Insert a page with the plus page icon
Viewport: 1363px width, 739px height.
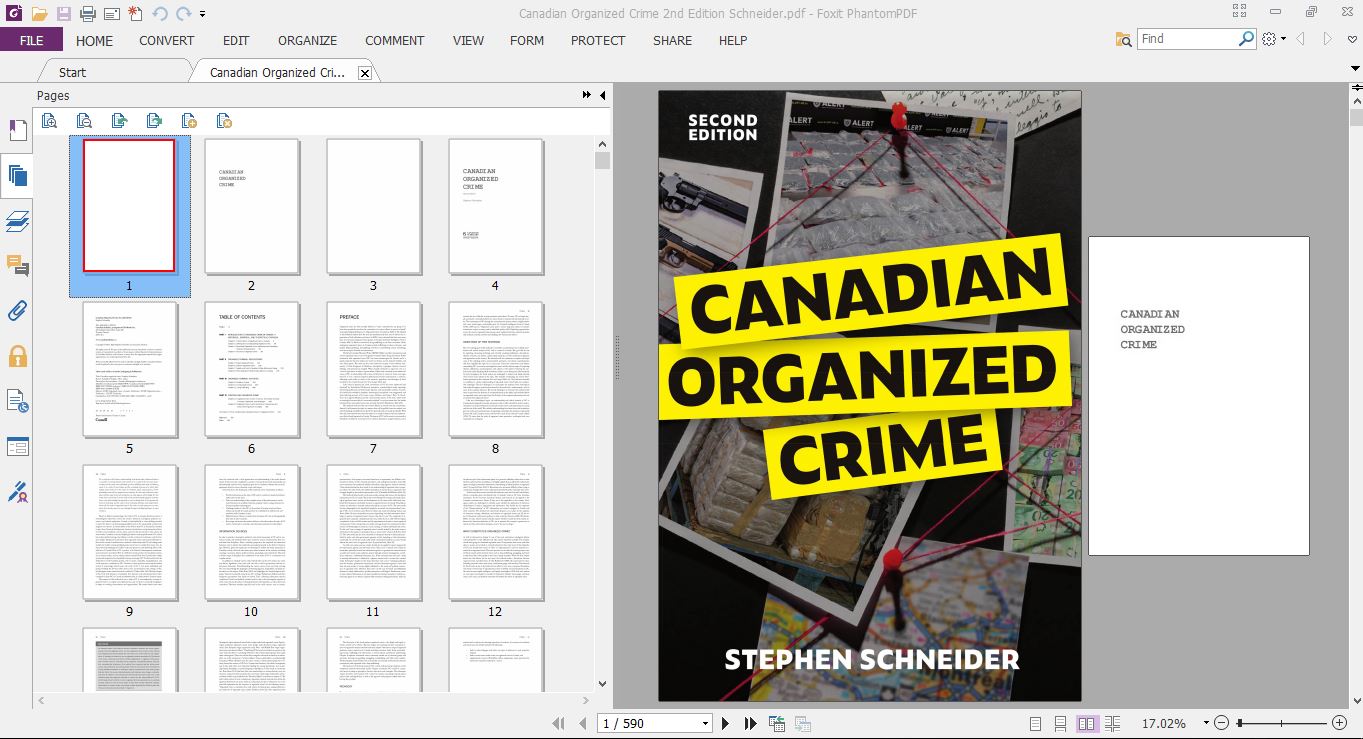[x=189, y=121]
